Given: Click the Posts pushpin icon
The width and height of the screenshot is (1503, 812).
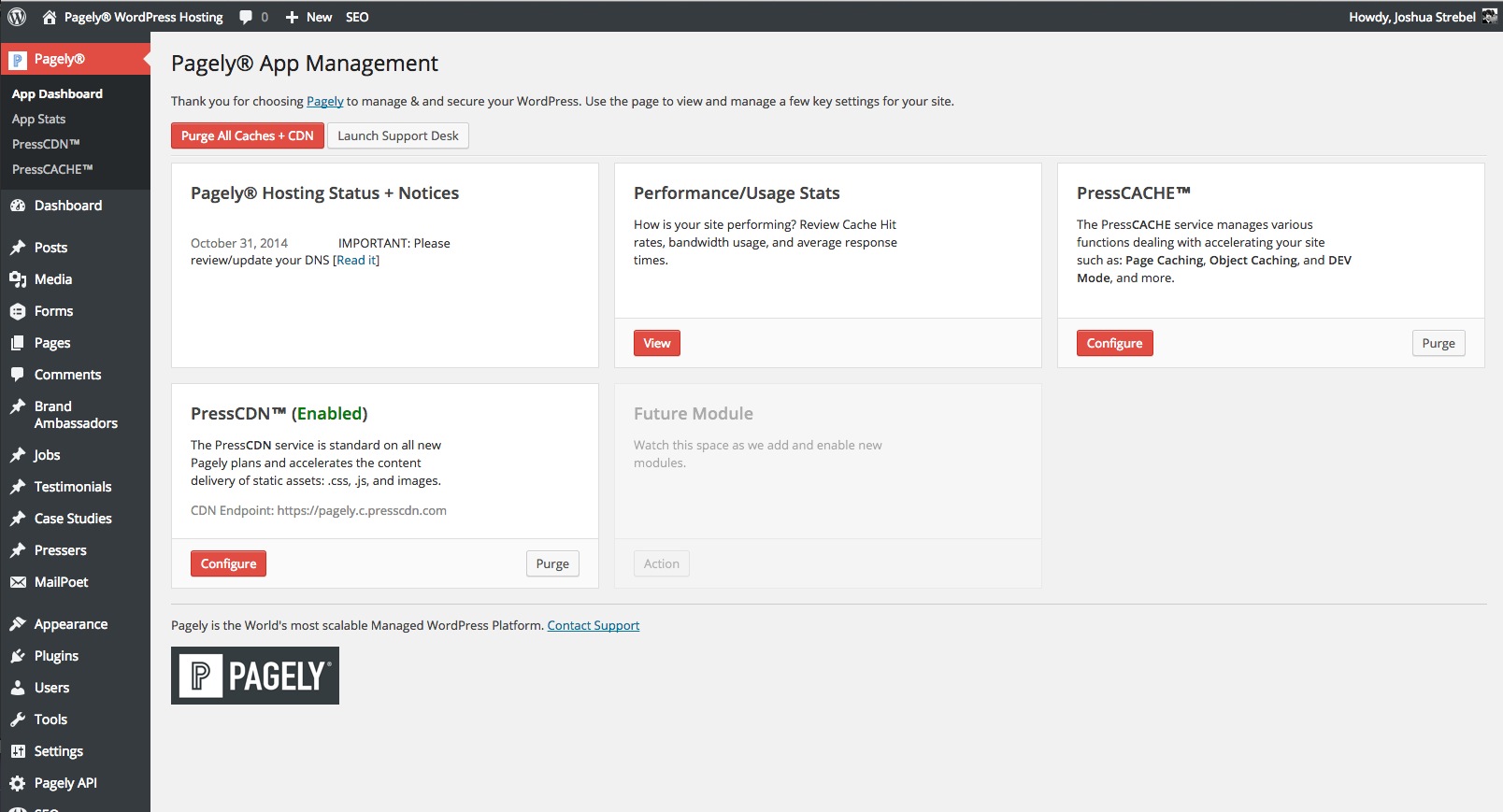Looking at the screenshot, I should click(18, 248).
